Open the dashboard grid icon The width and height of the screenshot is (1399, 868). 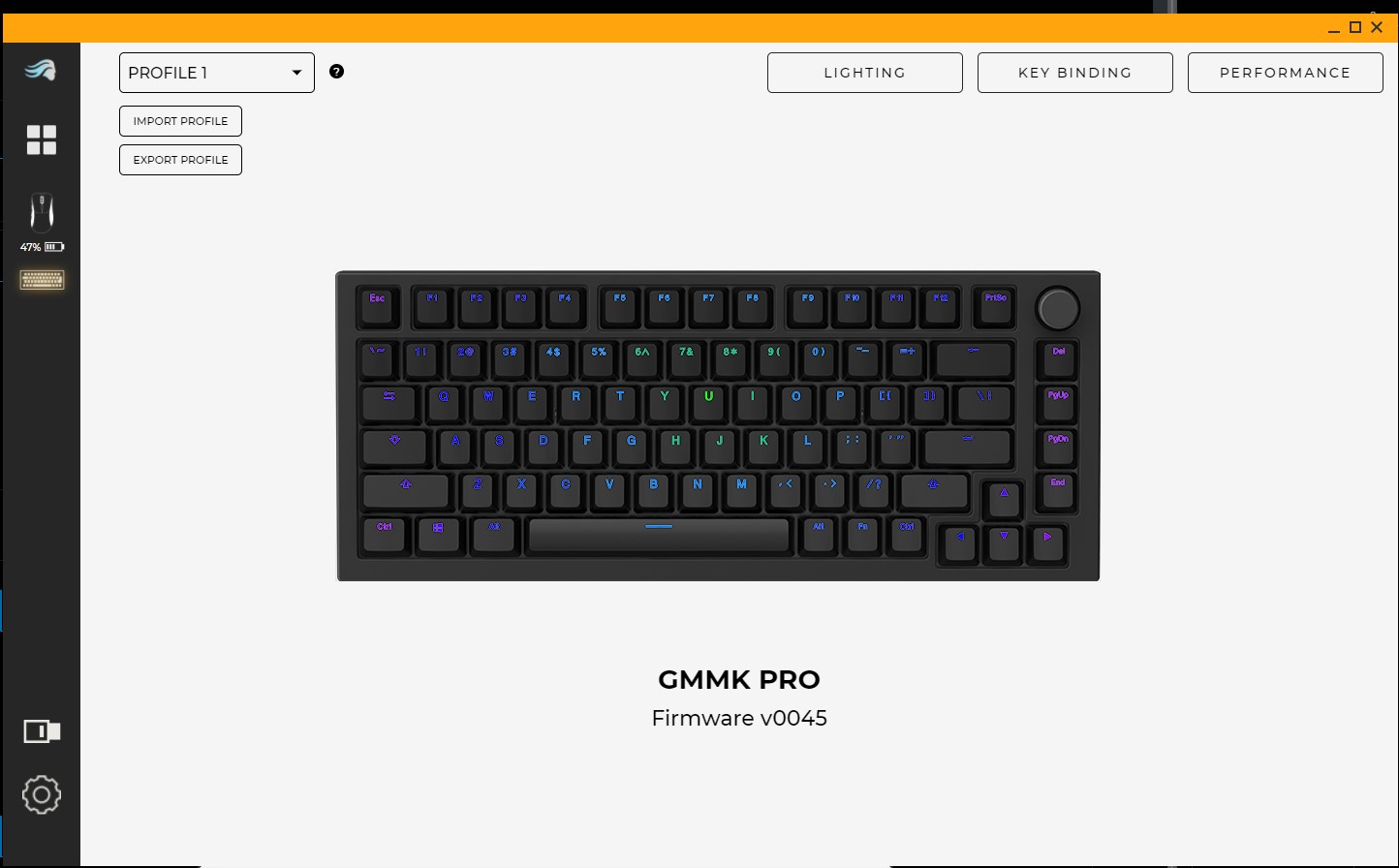click(42, 139)
